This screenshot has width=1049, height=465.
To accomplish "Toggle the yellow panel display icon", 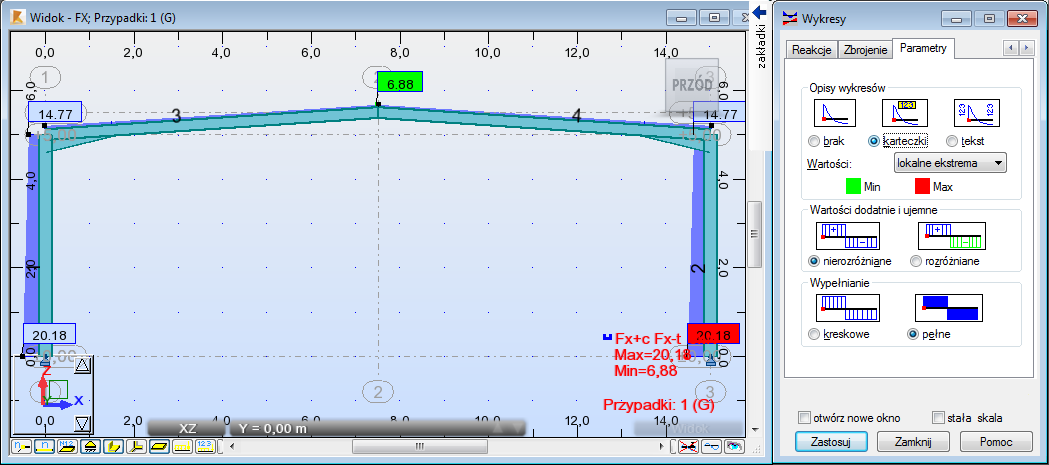I will (159, 446).
